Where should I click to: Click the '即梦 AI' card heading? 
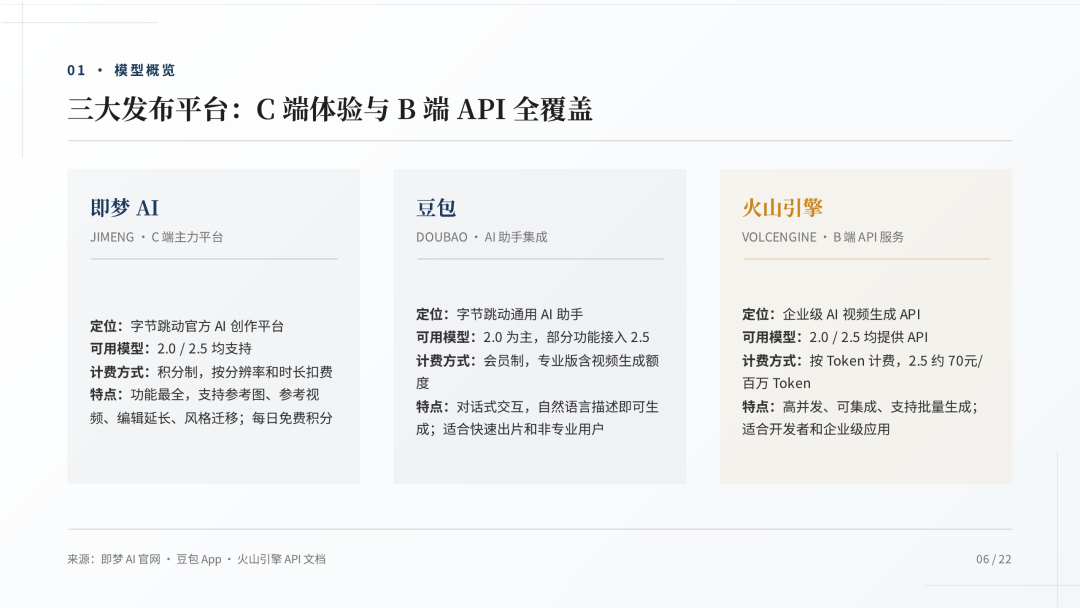(125, 207)
